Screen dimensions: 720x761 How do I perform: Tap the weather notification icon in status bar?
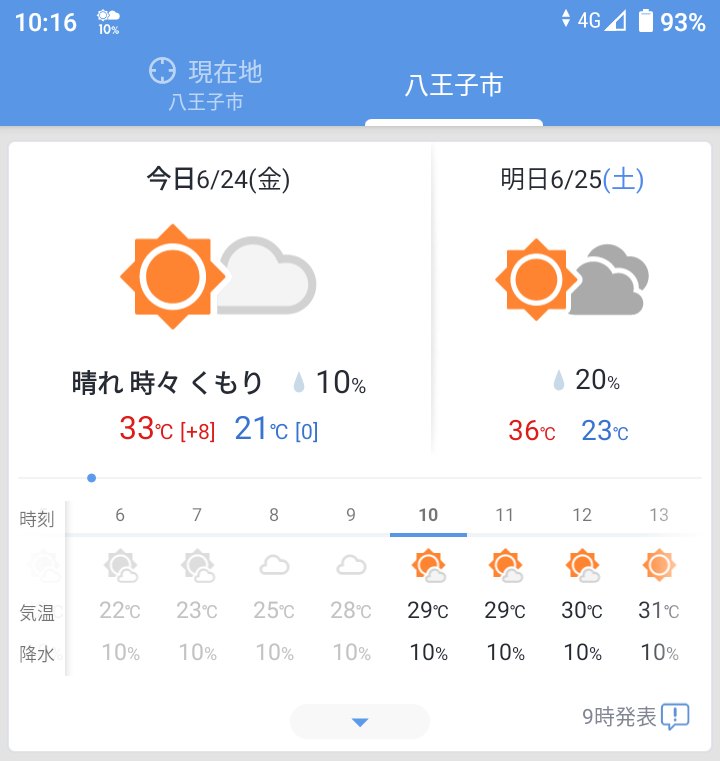coord(108,21)
